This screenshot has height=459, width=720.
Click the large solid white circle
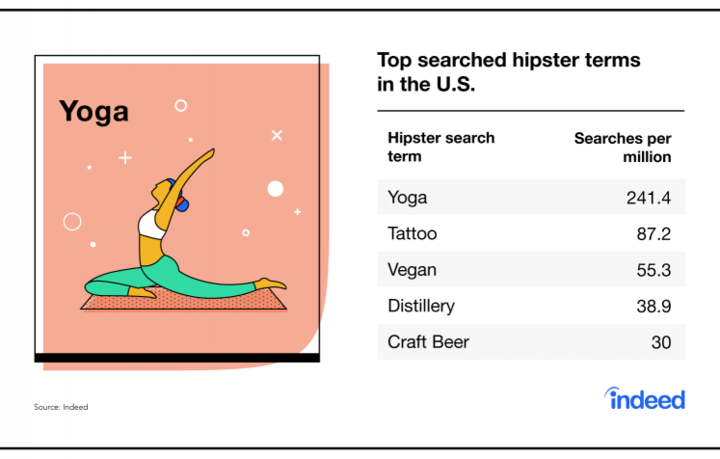pyautogui.click(x=276, y=189)
